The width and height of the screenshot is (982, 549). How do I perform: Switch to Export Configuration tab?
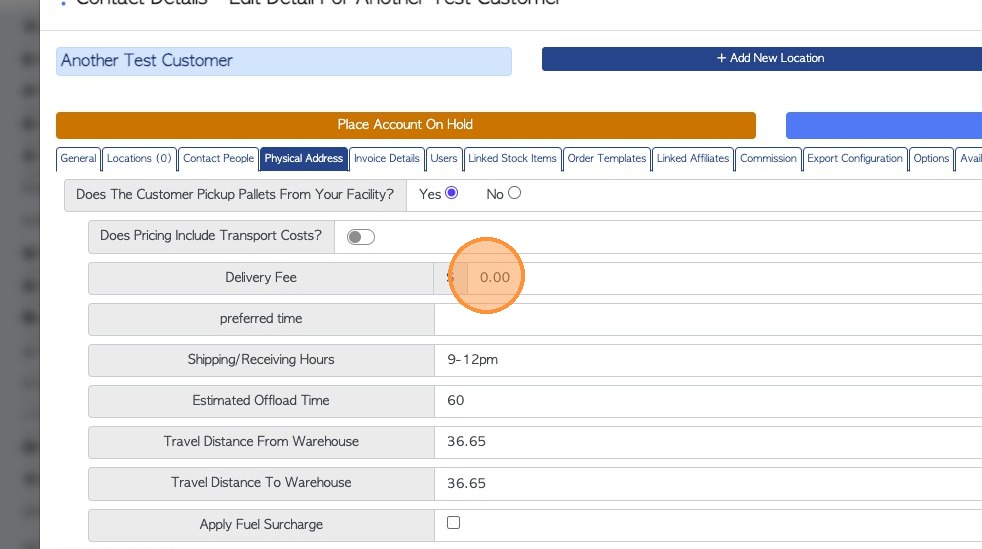click(x=855, y=158)
